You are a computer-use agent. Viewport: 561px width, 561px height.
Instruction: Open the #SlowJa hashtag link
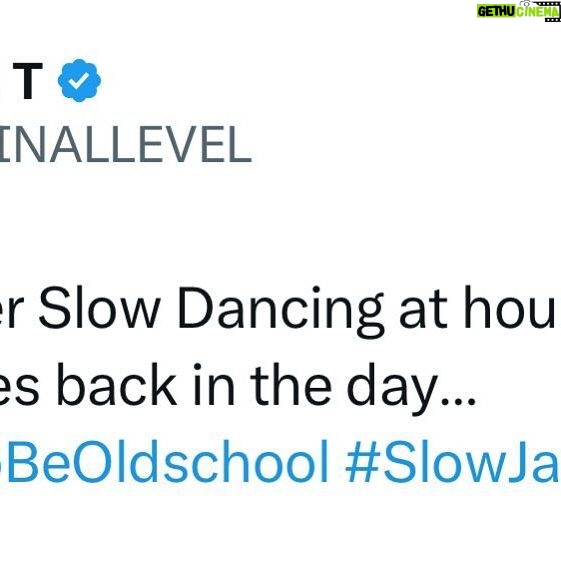pyautogui.click(x=452, y=462)
